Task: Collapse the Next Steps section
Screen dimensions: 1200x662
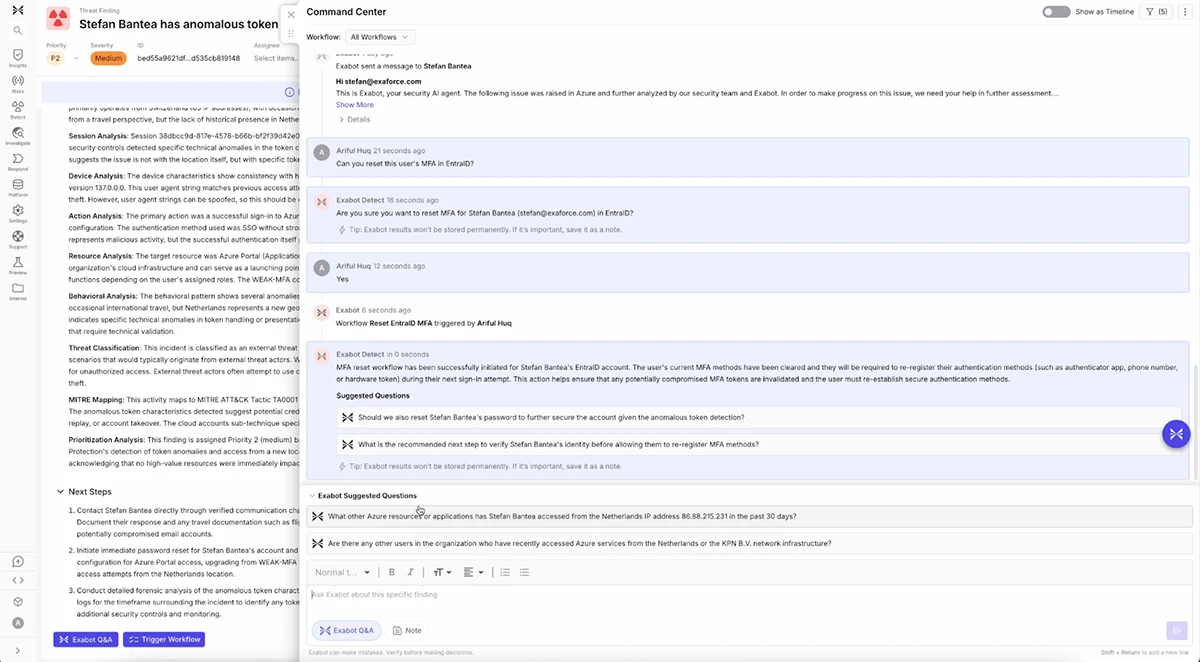Action: coord(60,492)
